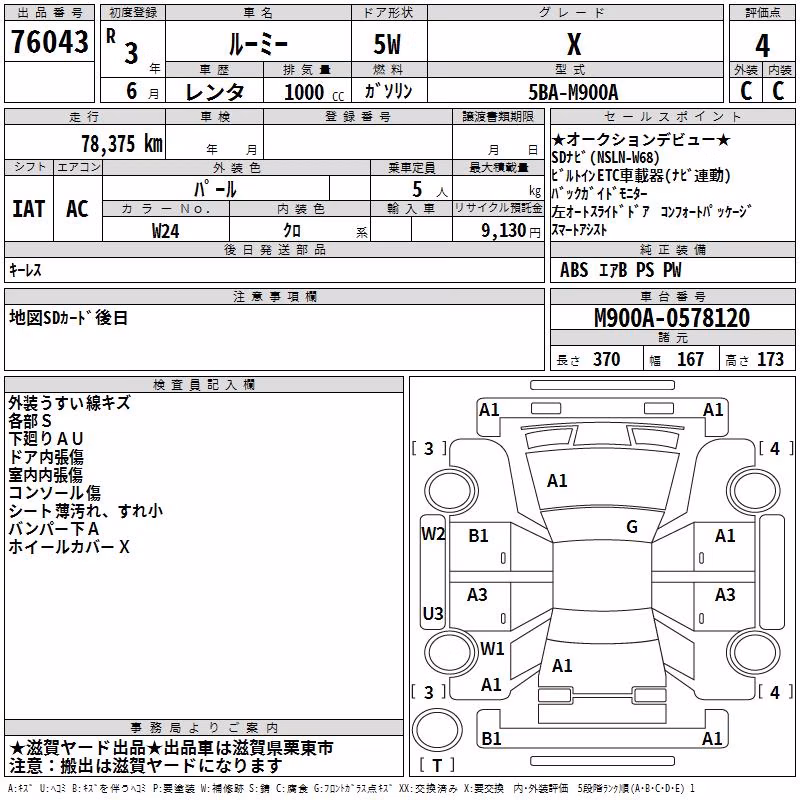Image resolution: width=800 pixels, height=800 pixels.
Task: Click note シート薄汚れ、すれ小
Action: [86, 511]
